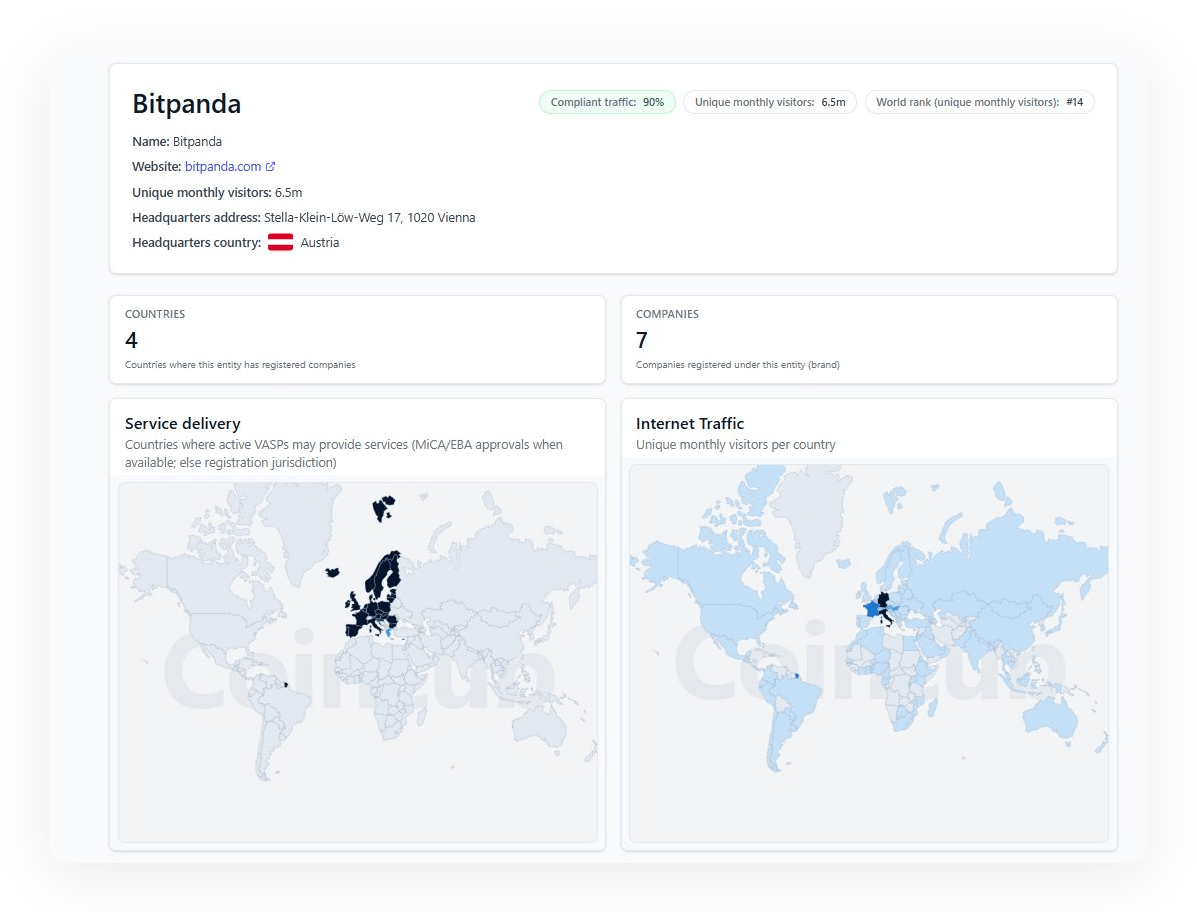This screenshot has width=1197, height=912.
Task: Click Iceland on the Service delivery map
Action: [332, 572]
